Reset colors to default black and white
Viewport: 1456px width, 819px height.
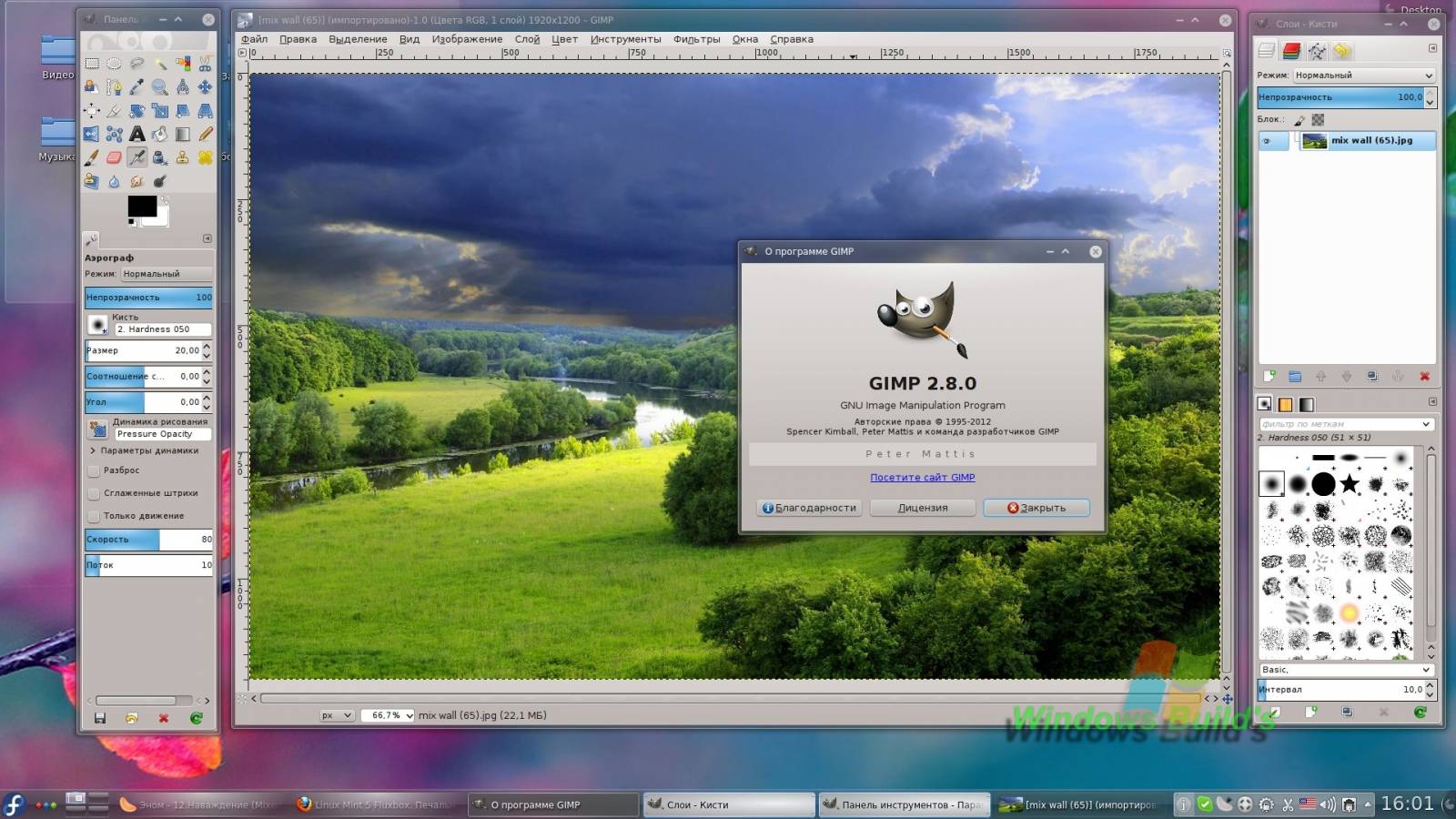pyautogui.click(x=132, y=222)
